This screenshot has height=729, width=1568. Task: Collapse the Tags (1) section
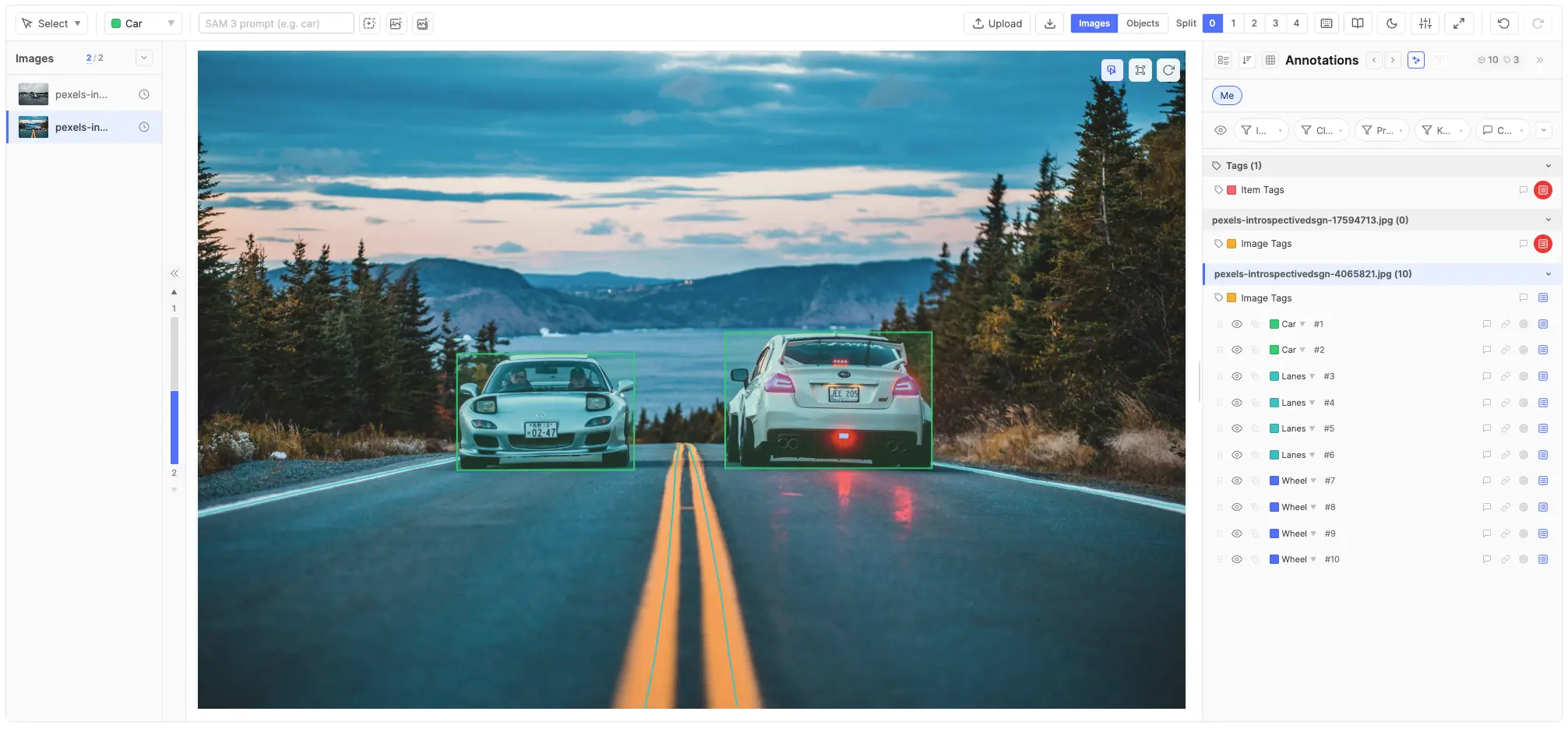coord(1548,166)
